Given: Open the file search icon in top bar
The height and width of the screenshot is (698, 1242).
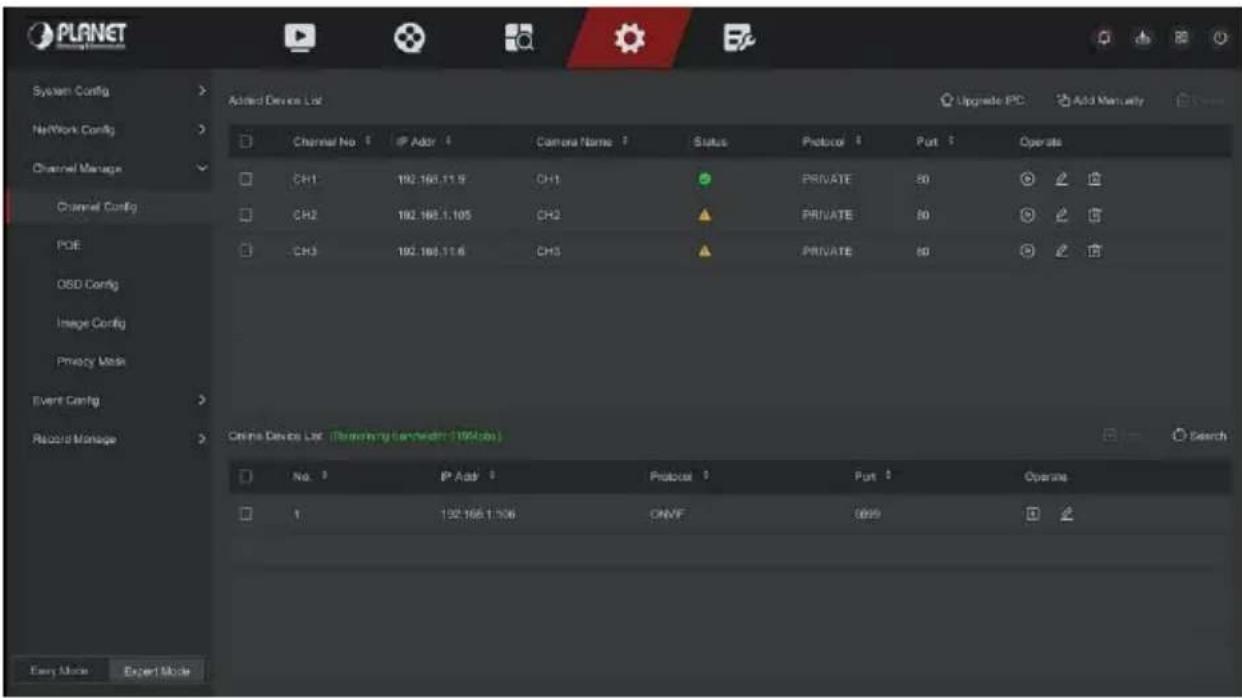Looking at the screenshot, I should pos(518,36).
